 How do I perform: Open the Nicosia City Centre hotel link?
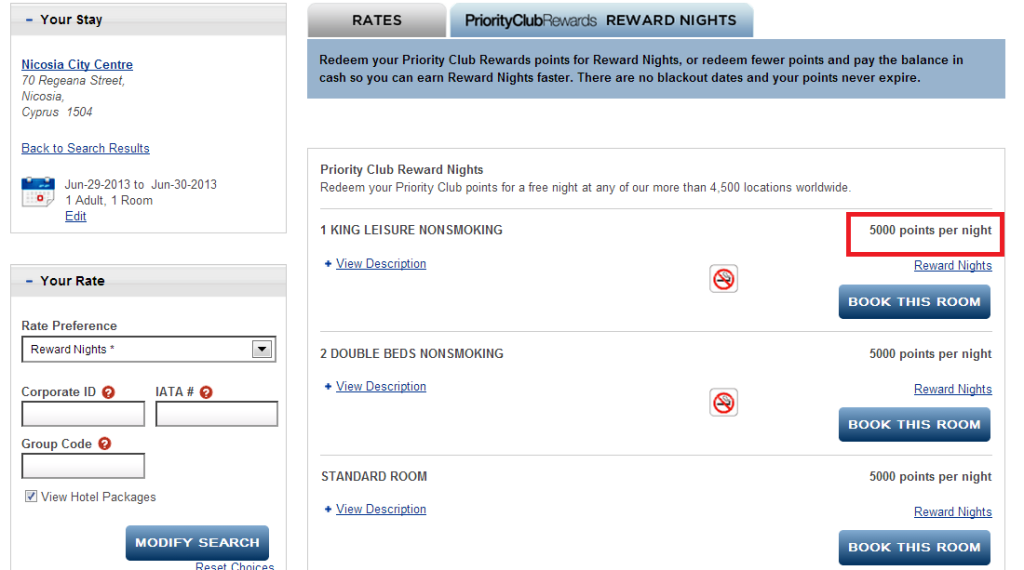pos(77,65)
